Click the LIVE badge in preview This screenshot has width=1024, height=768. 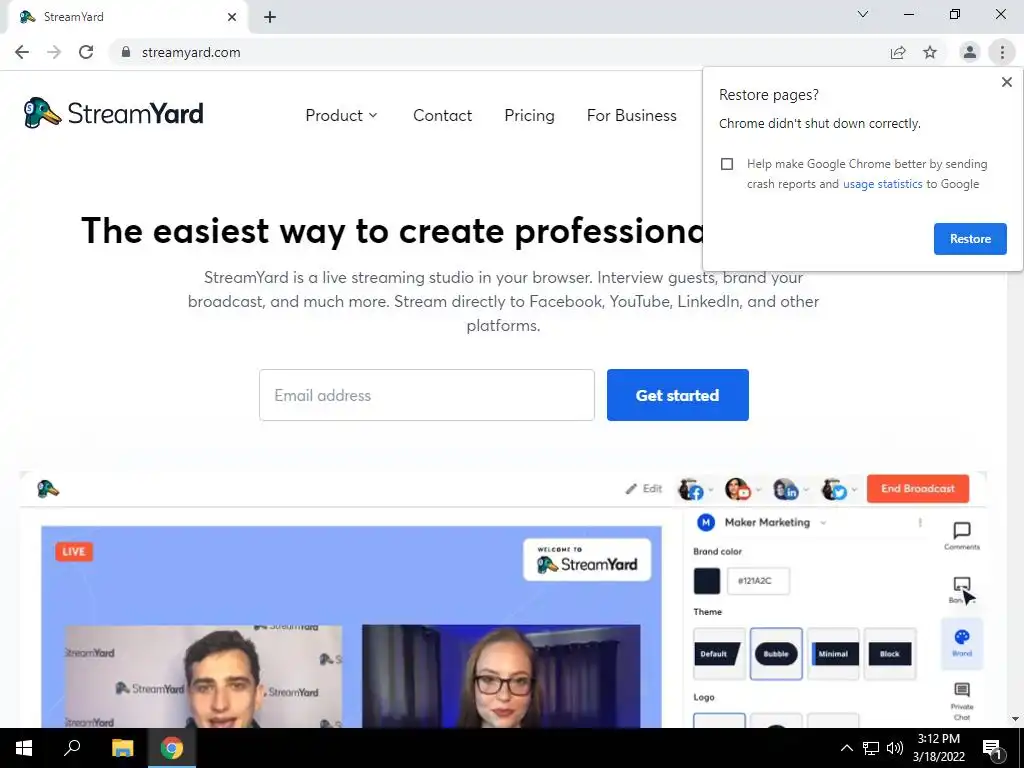coord(74,552)
